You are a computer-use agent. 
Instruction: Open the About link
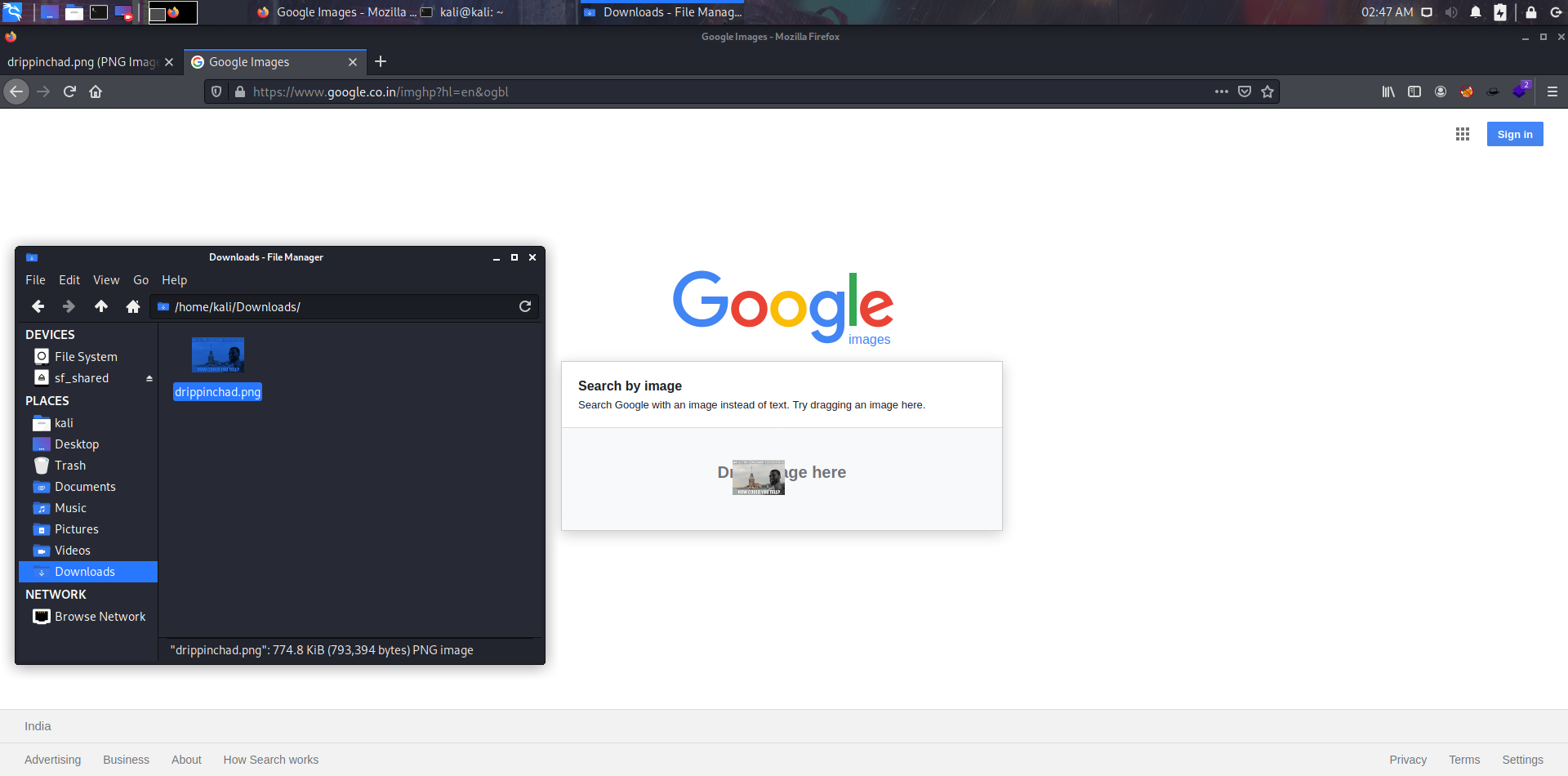186,760
